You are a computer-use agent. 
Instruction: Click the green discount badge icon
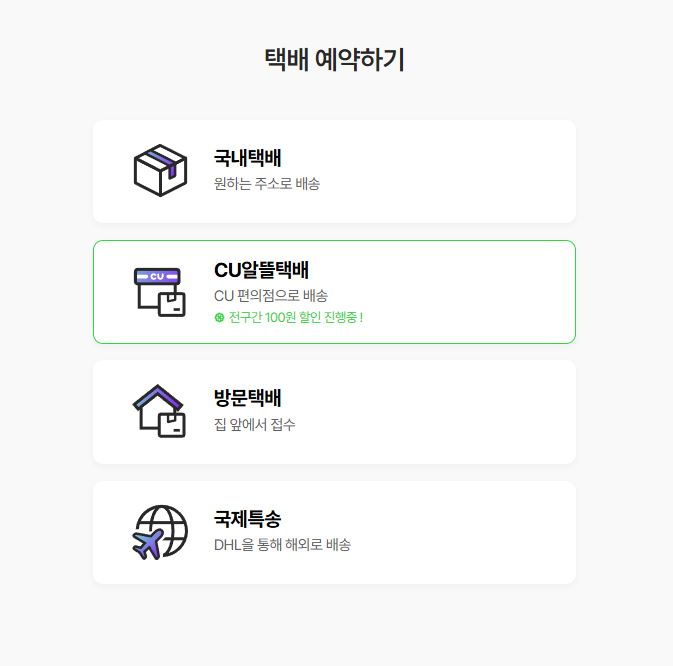[x=219, y=318]
